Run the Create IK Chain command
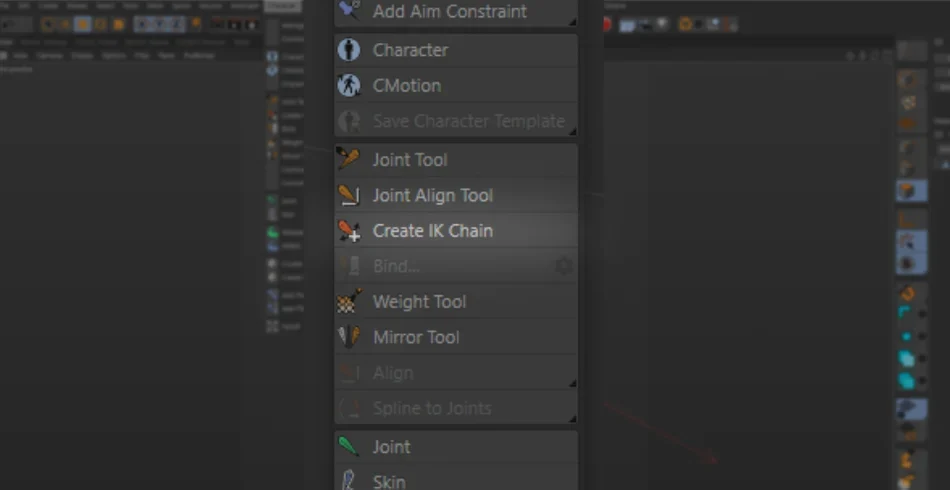The height and width of the screenshot is (490, 950). (456, 231)
